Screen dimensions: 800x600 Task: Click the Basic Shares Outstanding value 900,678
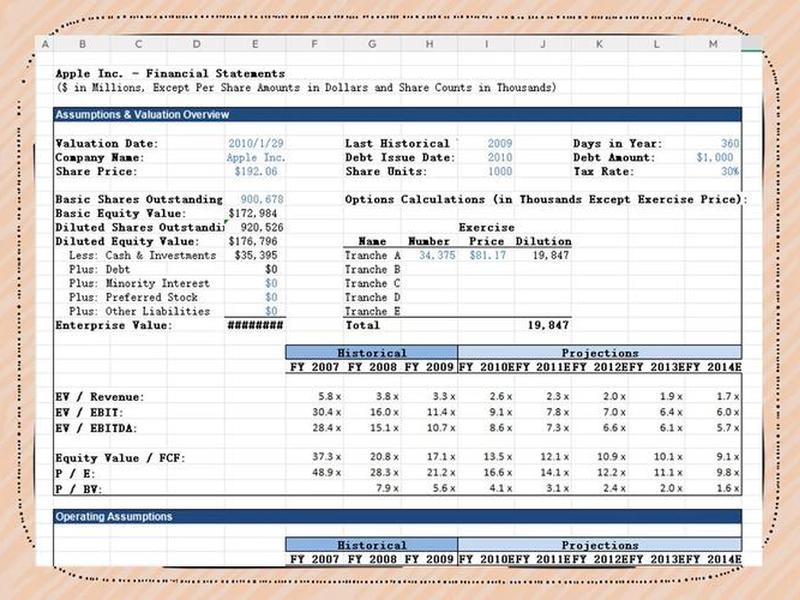pyautogui.click(x=262, y=199)
